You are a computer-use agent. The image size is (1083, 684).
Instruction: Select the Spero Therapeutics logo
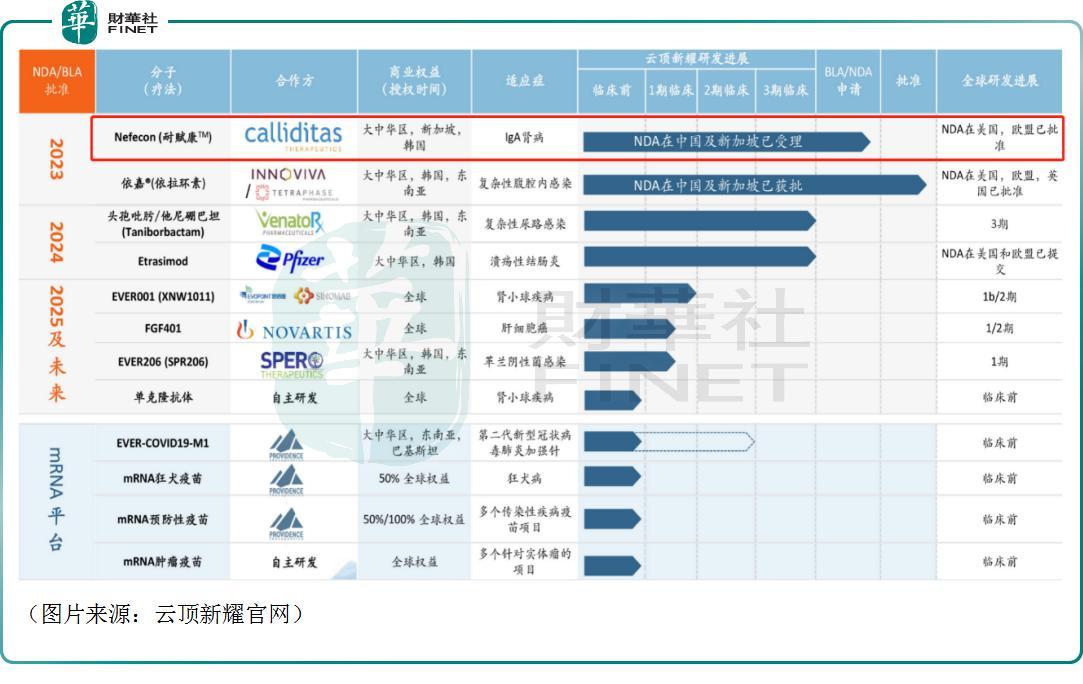click(x=291, y=361)
